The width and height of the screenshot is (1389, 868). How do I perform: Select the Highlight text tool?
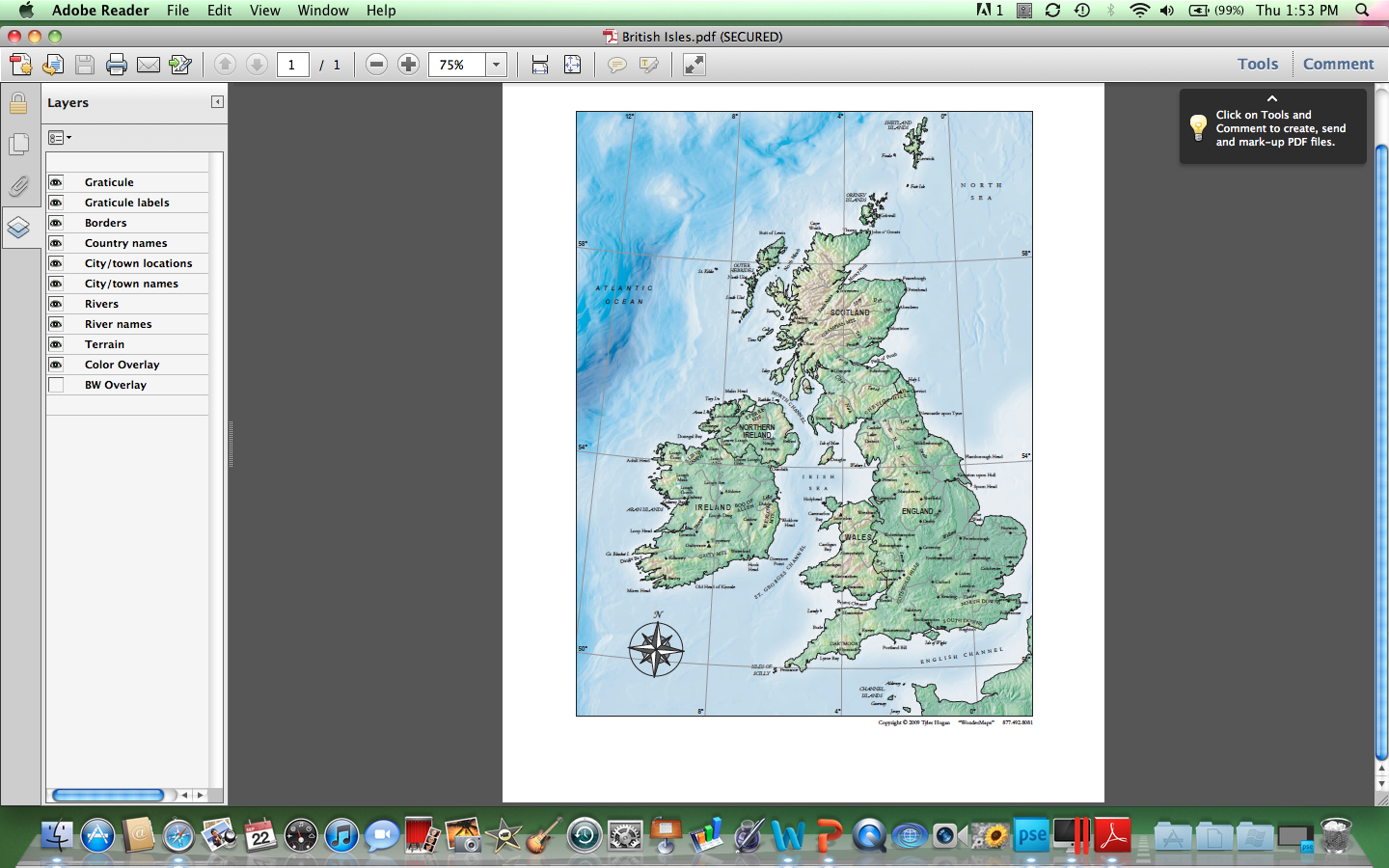(649, 65)
